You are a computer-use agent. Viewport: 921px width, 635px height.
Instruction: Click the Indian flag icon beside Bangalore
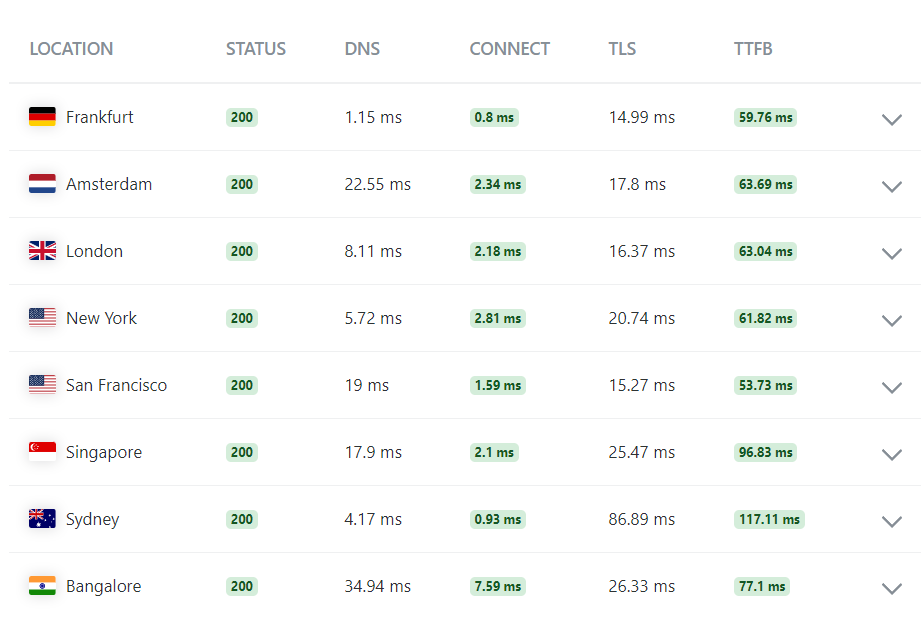42,586
